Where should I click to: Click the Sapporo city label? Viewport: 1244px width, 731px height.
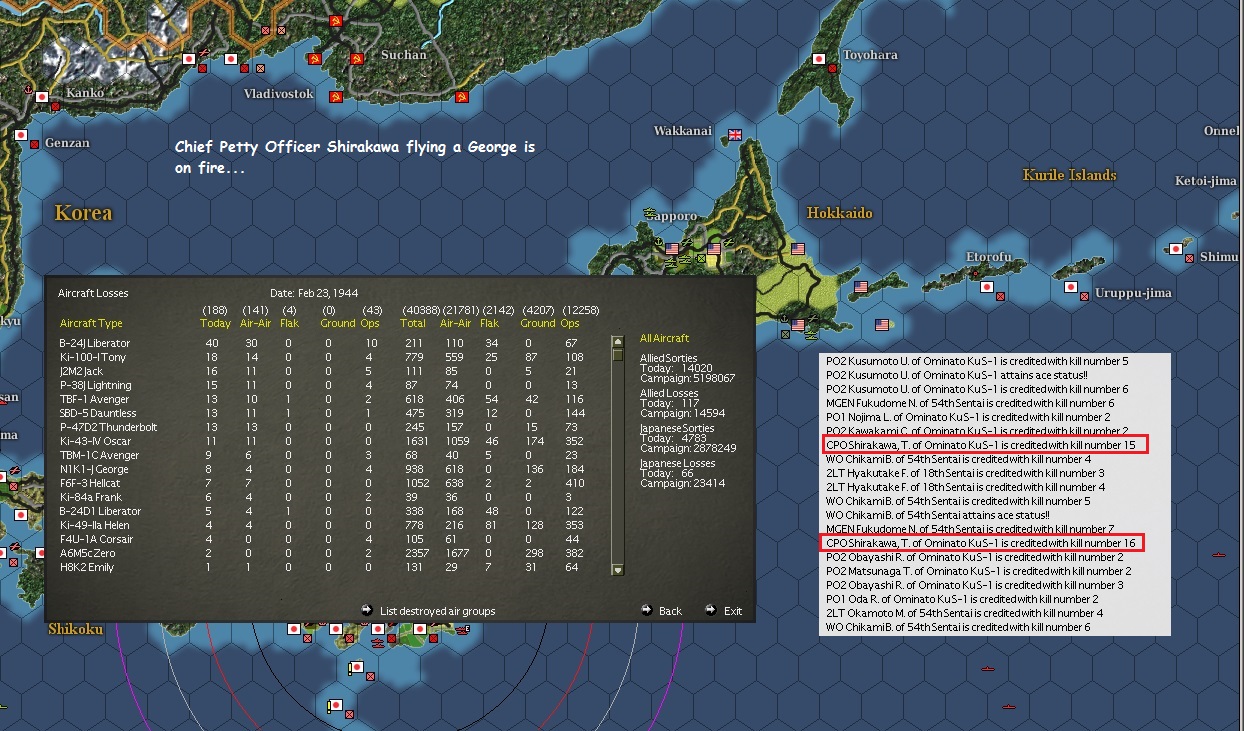[672, 215]
